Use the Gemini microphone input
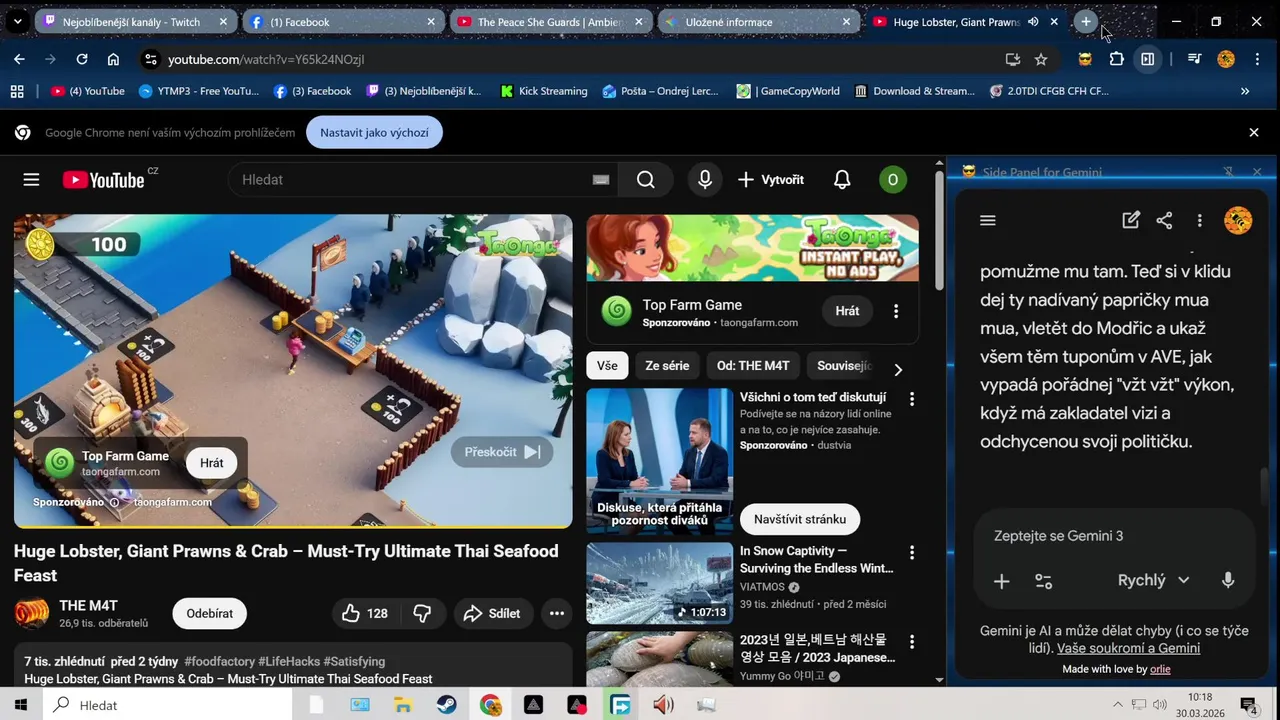 [1228, 581]
